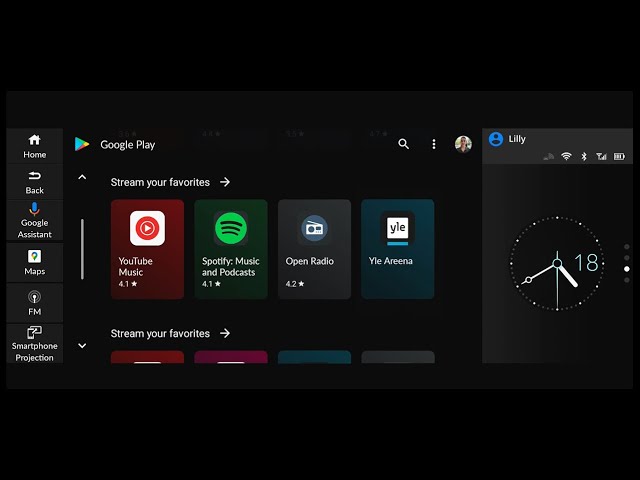Go to the Home screen
This screenshot has width=640, height=480.
pyautogui.click(x=35, y=146)
